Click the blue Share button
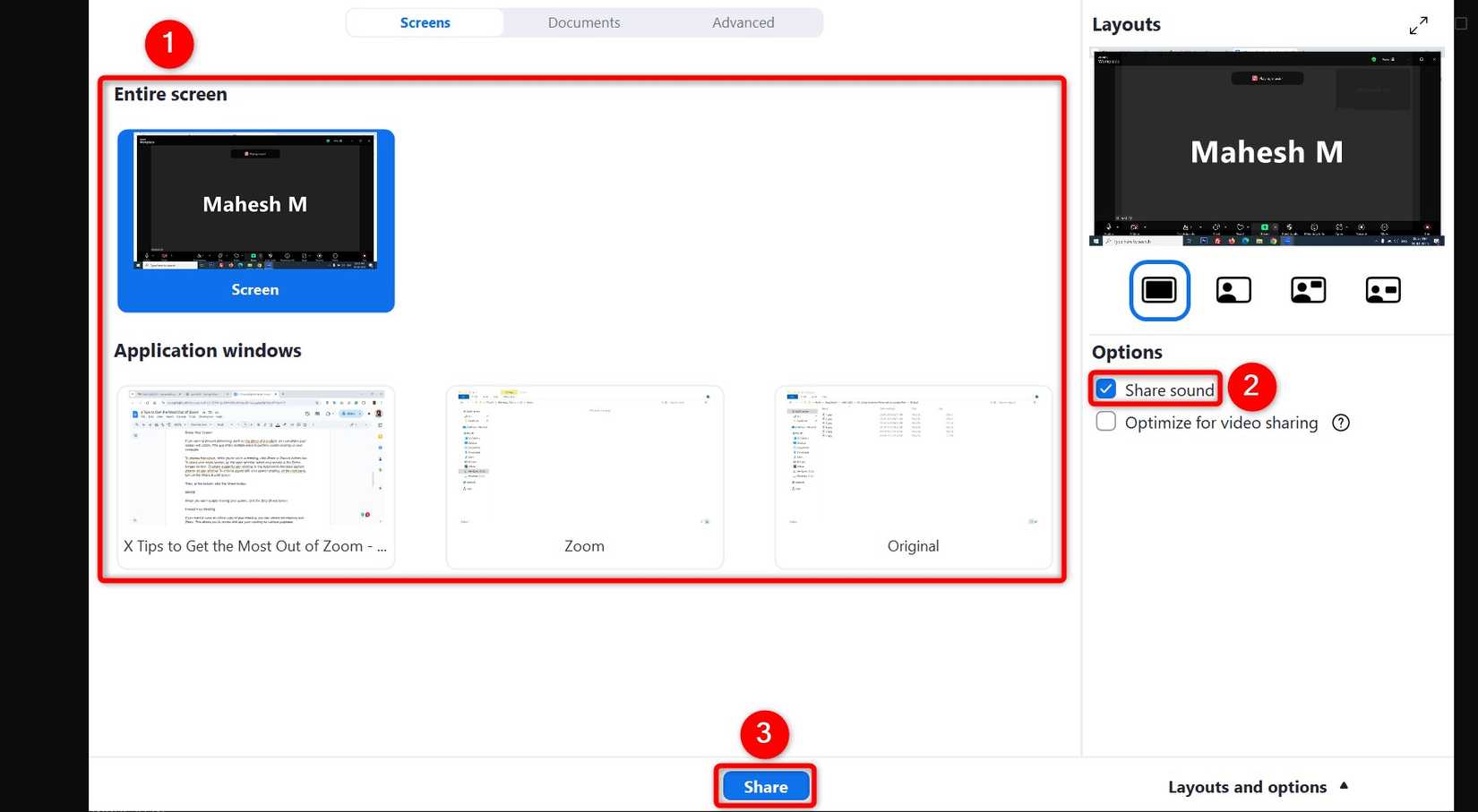The width and height of the screenshot is (1478, 812). click(764, 785)
